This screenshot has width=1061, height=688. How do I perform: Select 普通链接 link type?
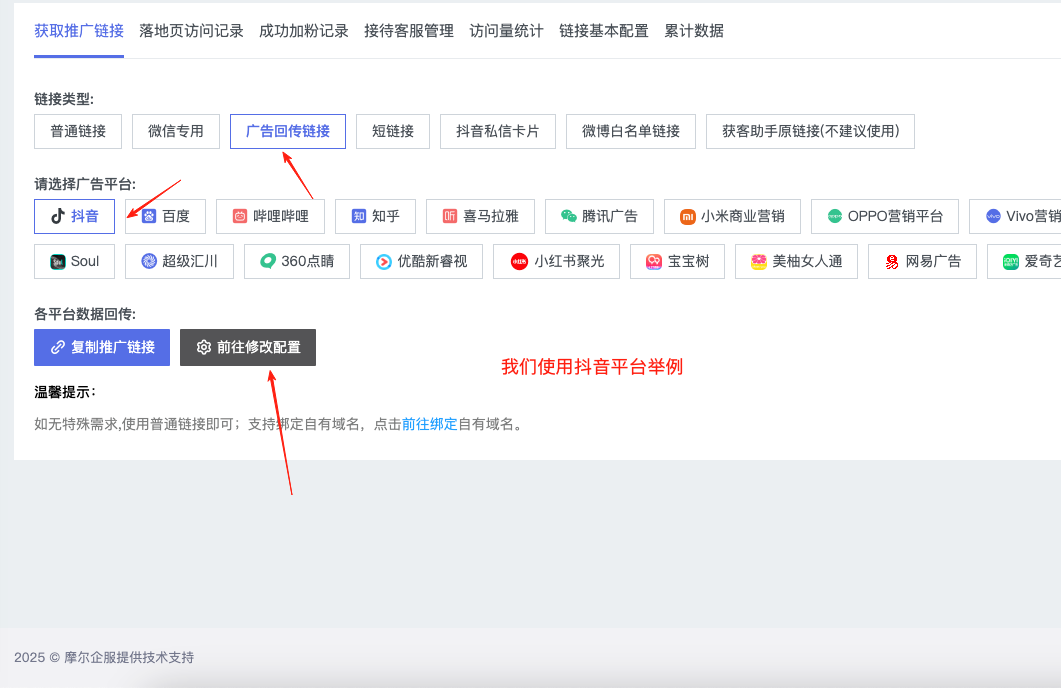(x=78, y=131)
